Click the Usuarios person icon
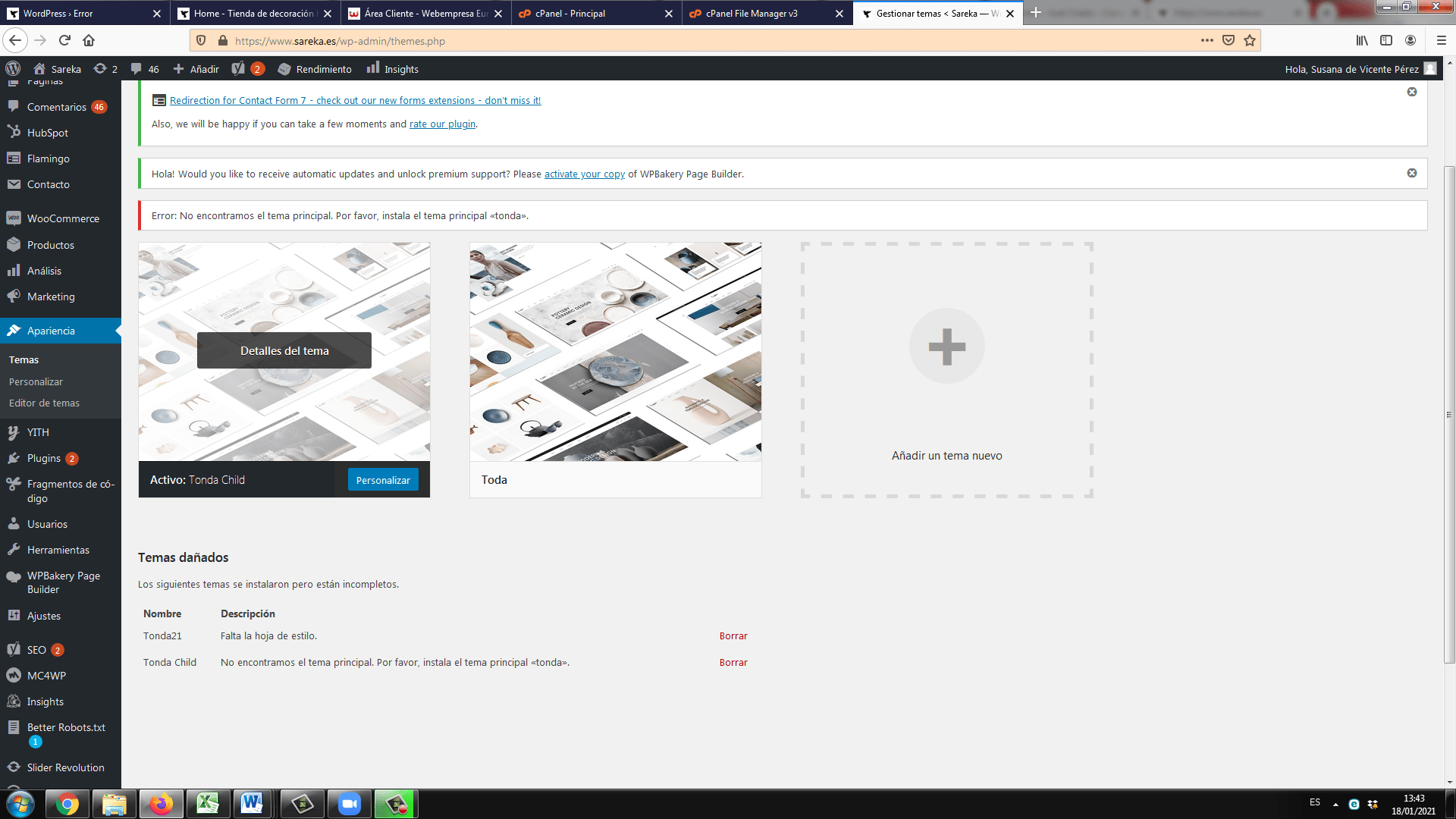The image size is (1456, 819). click(x=14, y=524)
